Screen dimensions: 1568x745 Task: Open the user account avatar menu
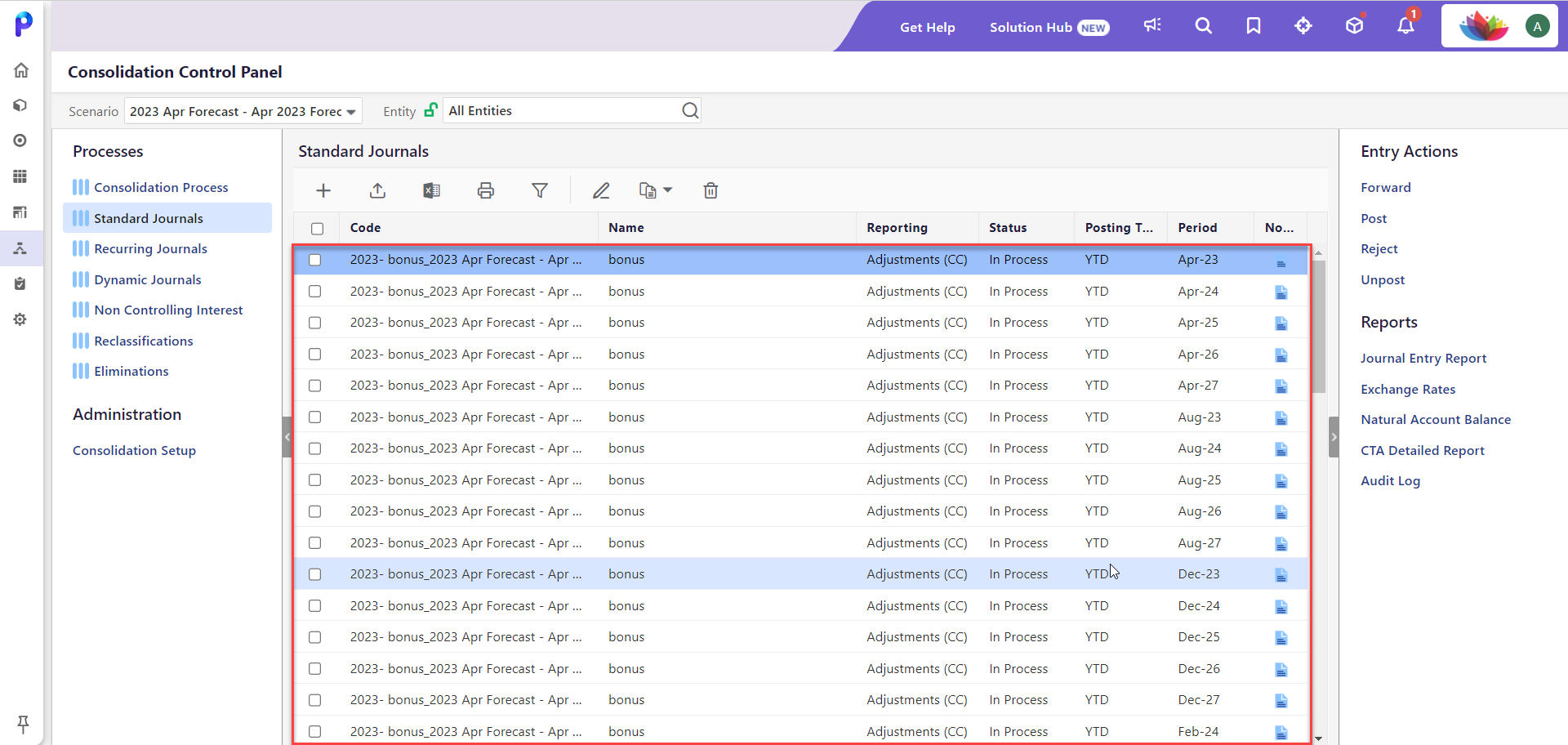tap(1537, 26)
